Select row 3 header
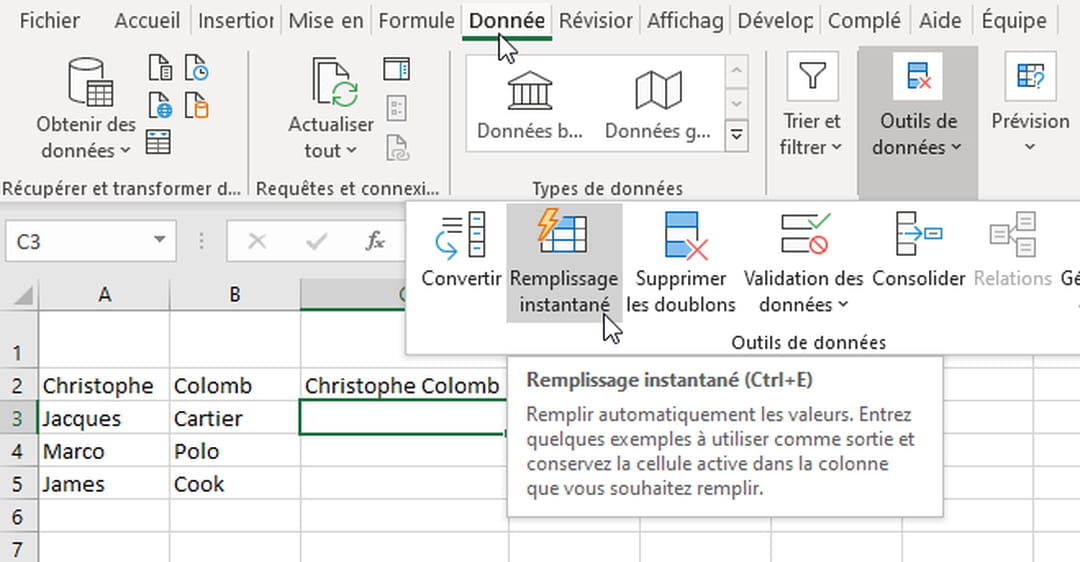The width and height of the screenshot is (1080, 562). click(x=18, y=419)
